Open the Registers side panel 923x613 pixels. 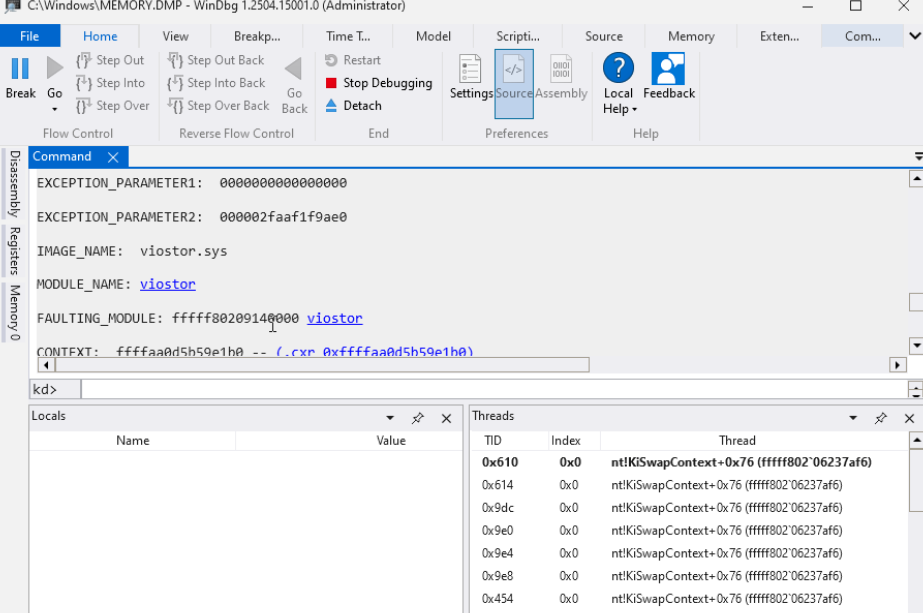click(15, 251)
